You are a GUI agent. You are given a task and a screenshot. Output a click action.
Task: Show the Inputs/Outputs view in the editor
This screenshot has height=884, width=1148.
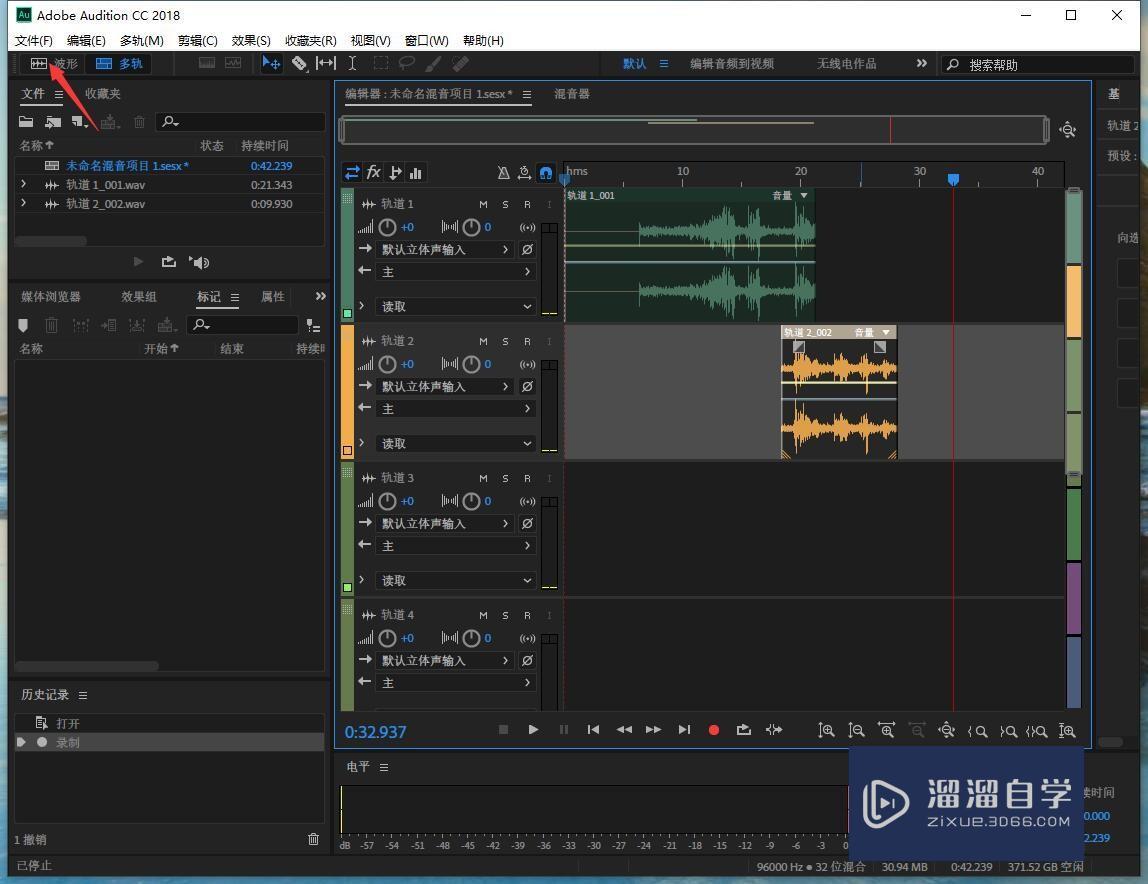[352, 173]
